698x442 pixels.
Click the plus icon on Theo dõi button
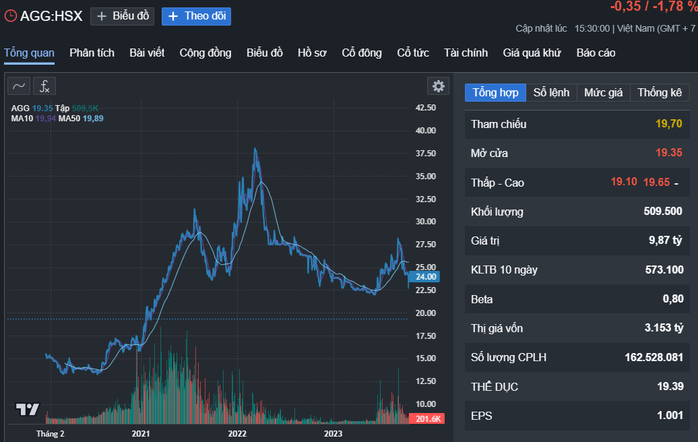point(172,16)
